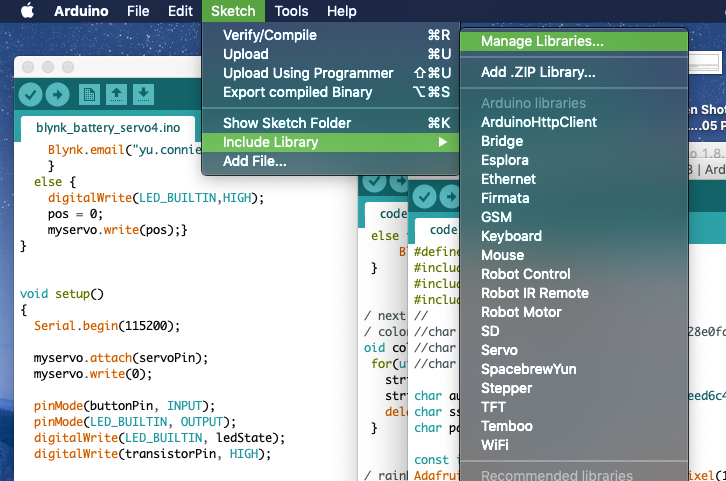Image resolution: width=726 pixels, height=481 pixels.
Task: Click the Save sketch down-arrow icon
Action: pos(144,95)
